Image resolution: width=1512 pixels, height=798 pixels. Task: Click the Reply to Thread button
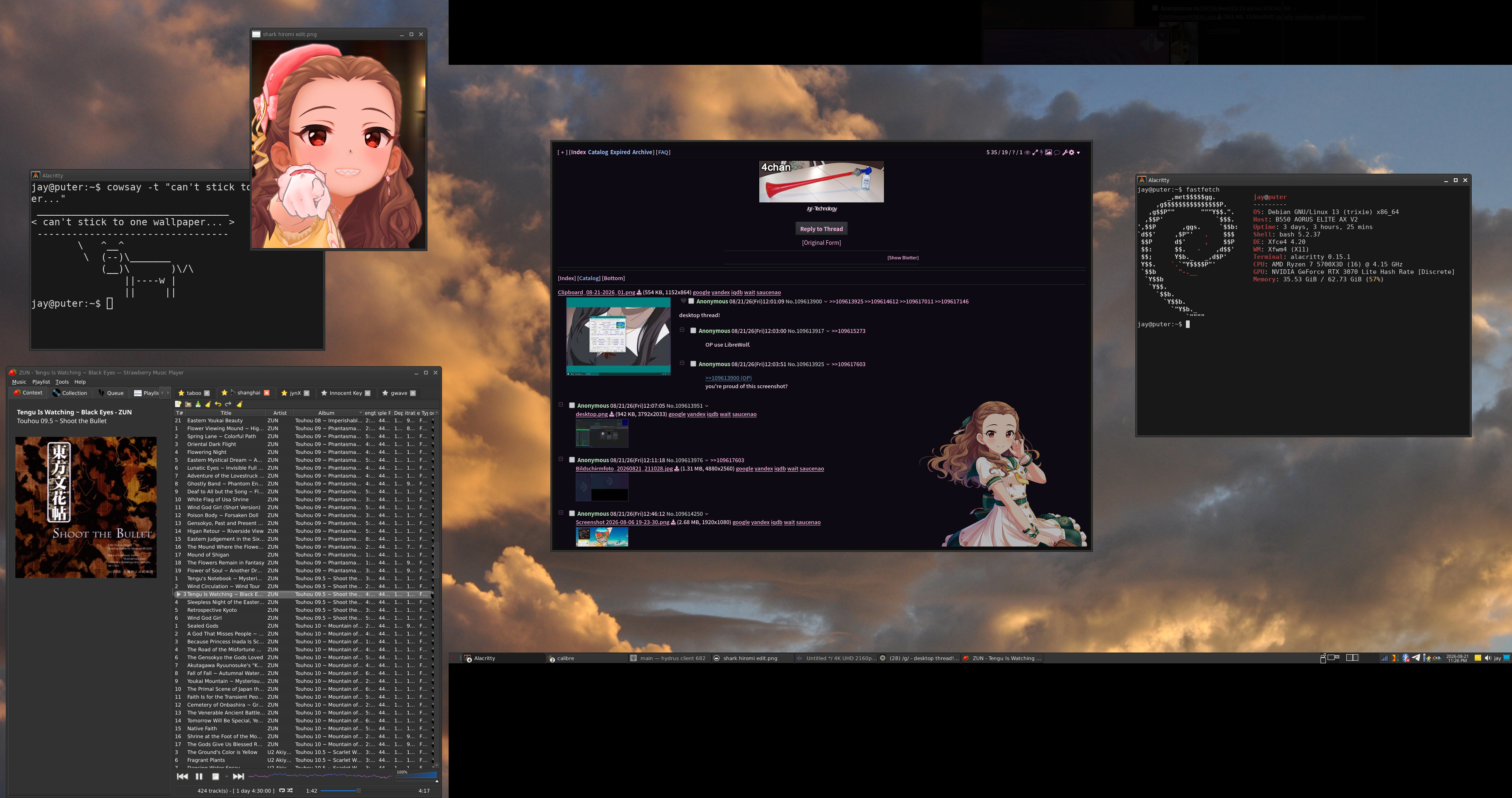821,229
